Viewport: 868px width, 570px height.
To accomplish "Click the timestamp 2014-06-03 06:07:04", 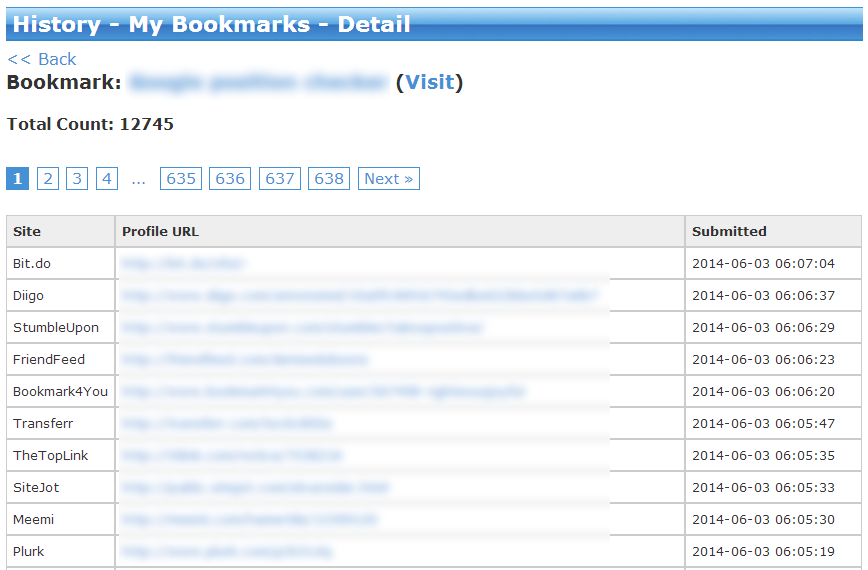I will (763, 263).
